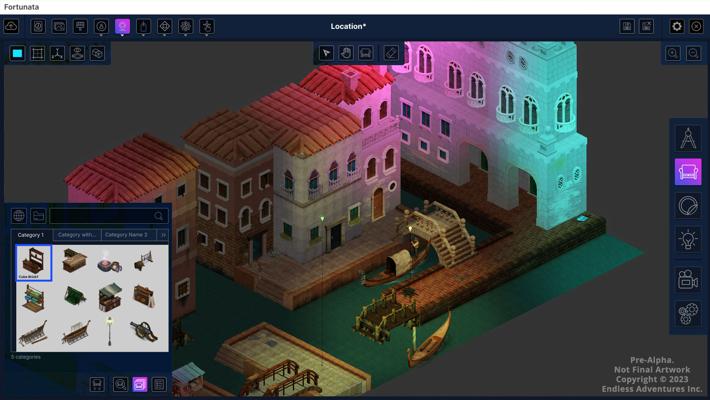
Task: Switch to Category with... tab
Action: (77, 235)
